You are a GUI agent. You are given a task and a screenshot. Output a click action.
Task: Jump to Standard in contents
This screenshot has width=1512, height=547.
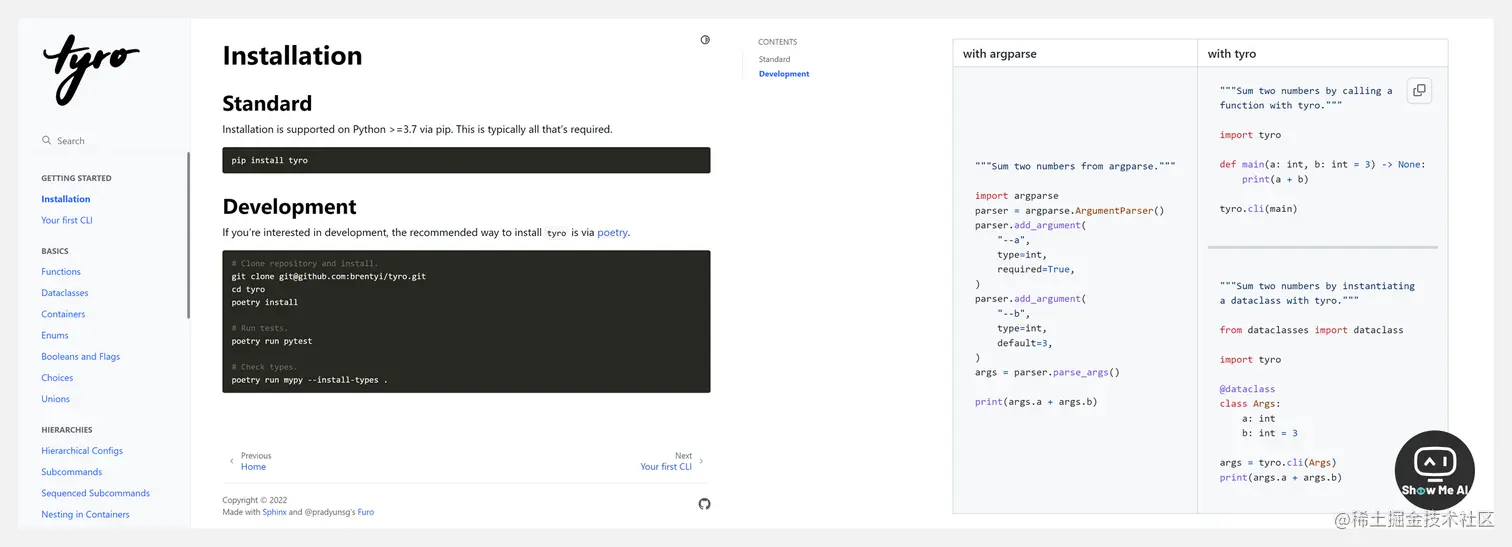pos(775,59)
